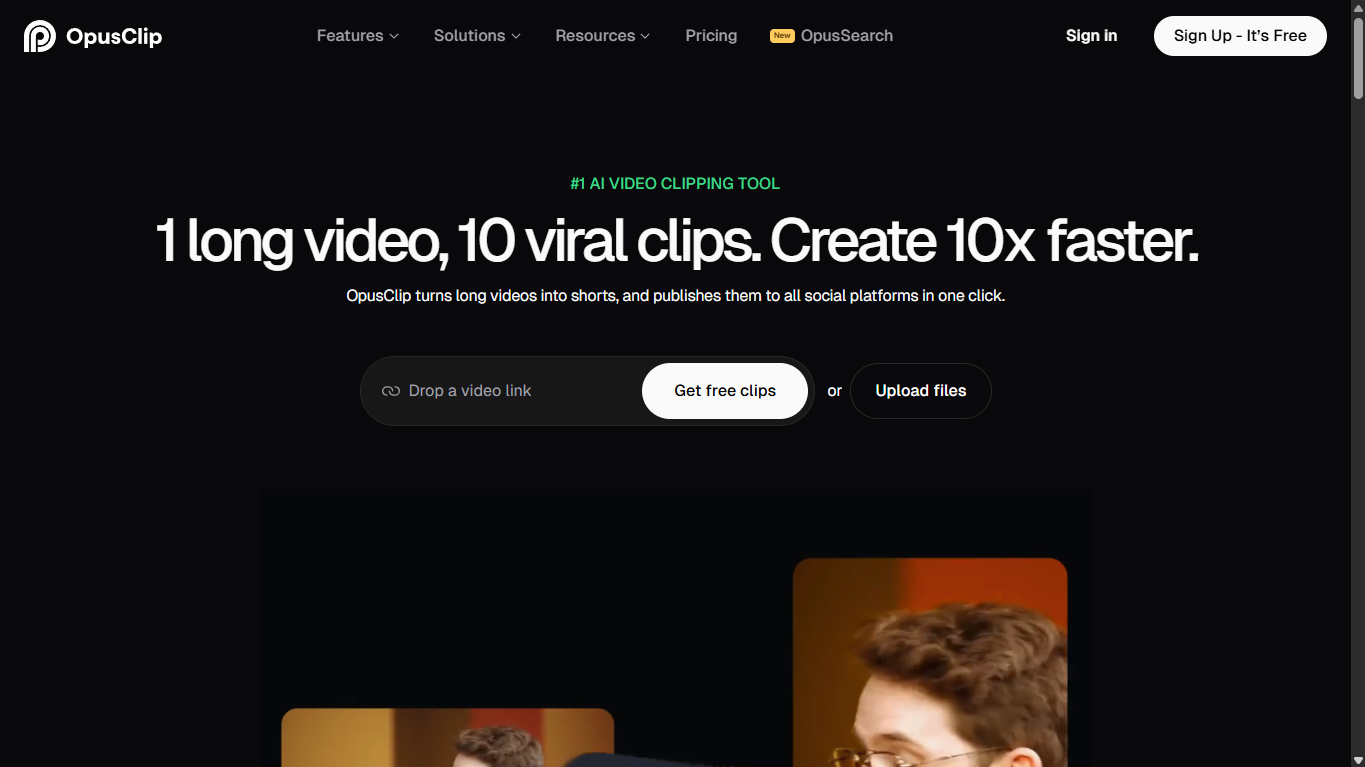Click the scrollbar up arrow
Image resolution: width=1365 pixels, height=767 pixels.
pos(1357,8)
